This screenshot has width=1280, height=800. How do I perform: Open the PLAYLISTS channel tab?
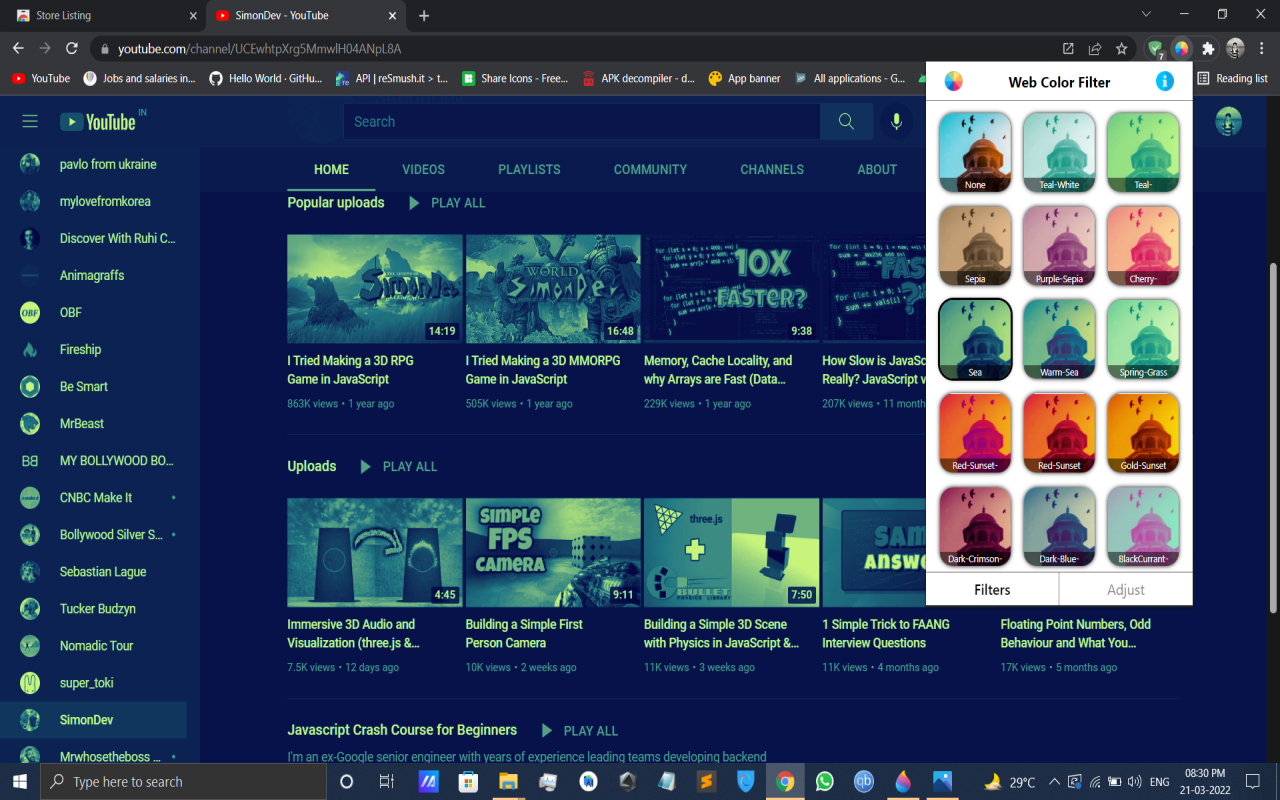(529, 169)
